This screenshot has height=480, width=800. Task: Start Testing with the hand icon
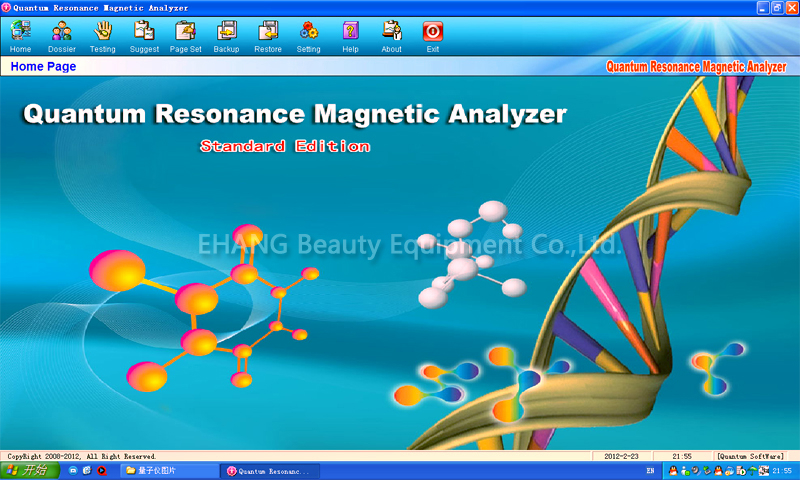pos(102,36)
